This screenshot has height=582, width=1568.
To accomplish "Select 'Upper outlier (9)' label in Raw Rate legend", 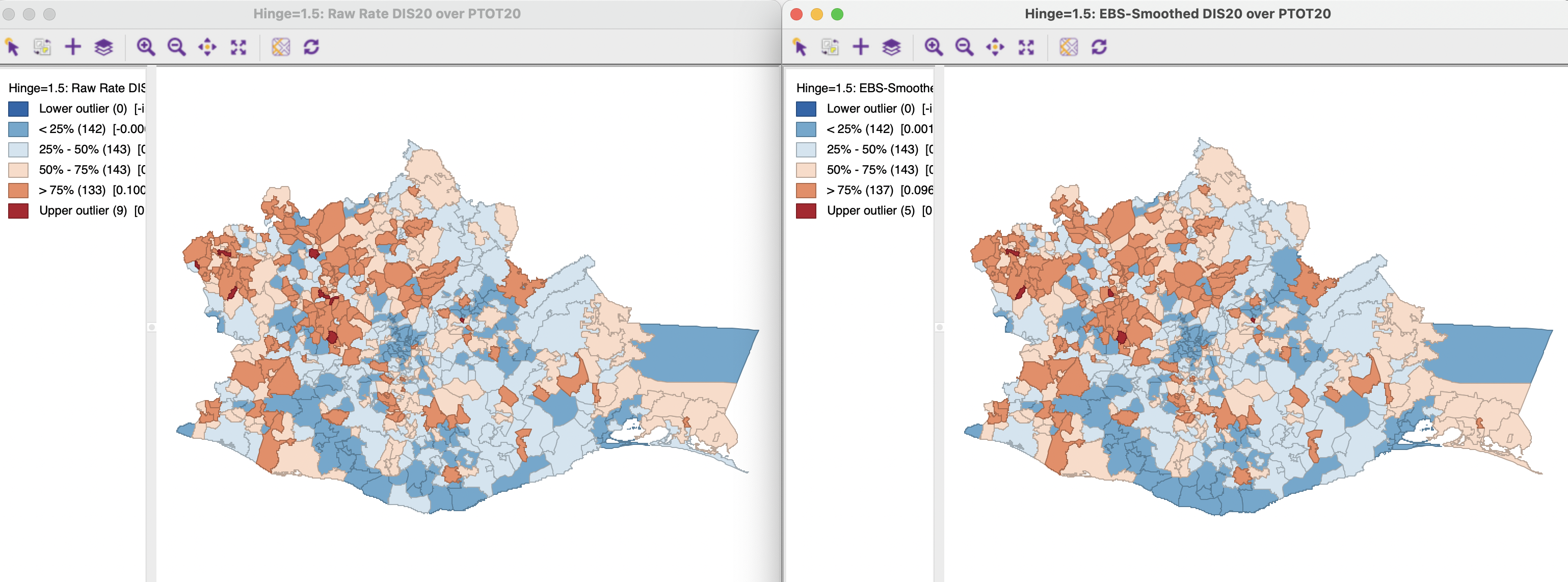I will point(83,210).
